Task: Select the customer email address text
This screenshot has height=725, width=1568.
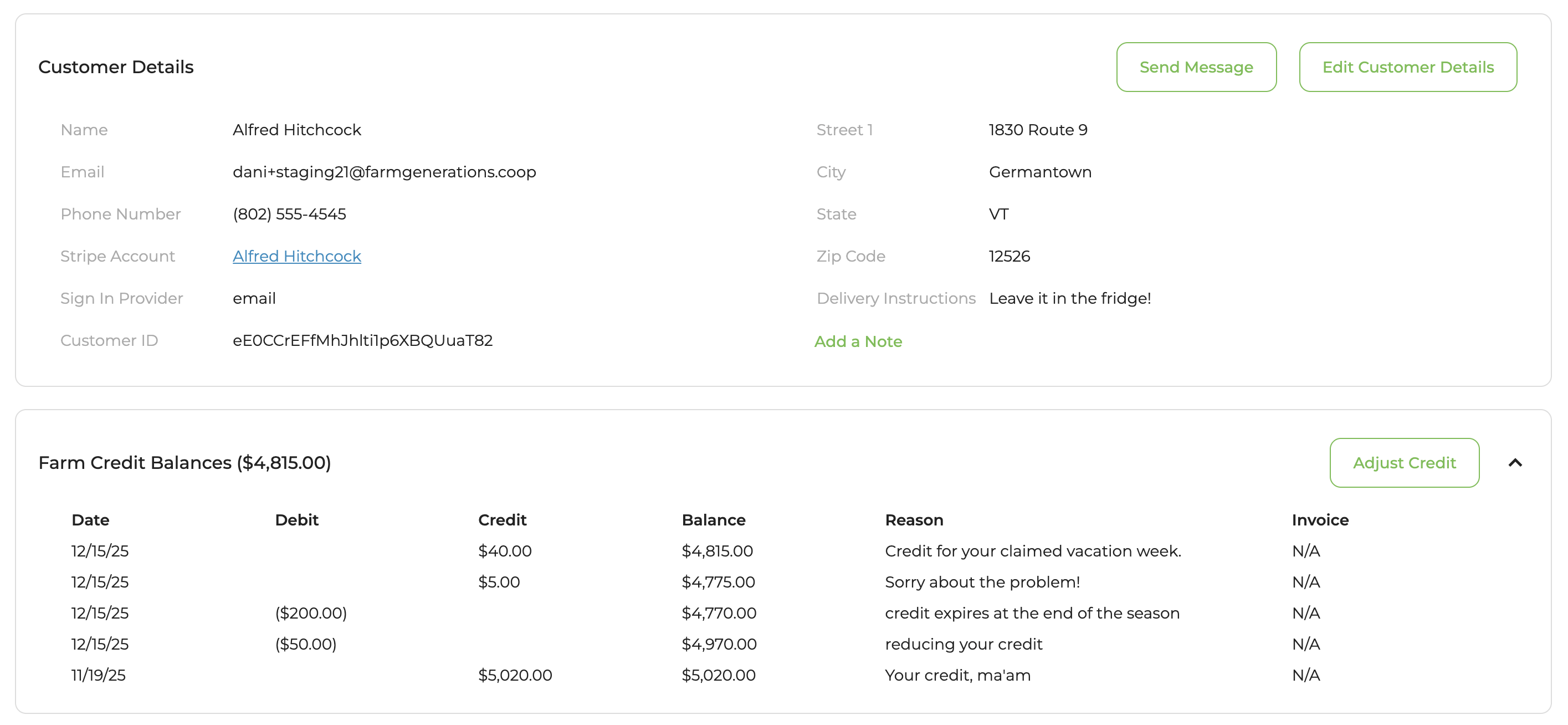Action: pos(383,172)
